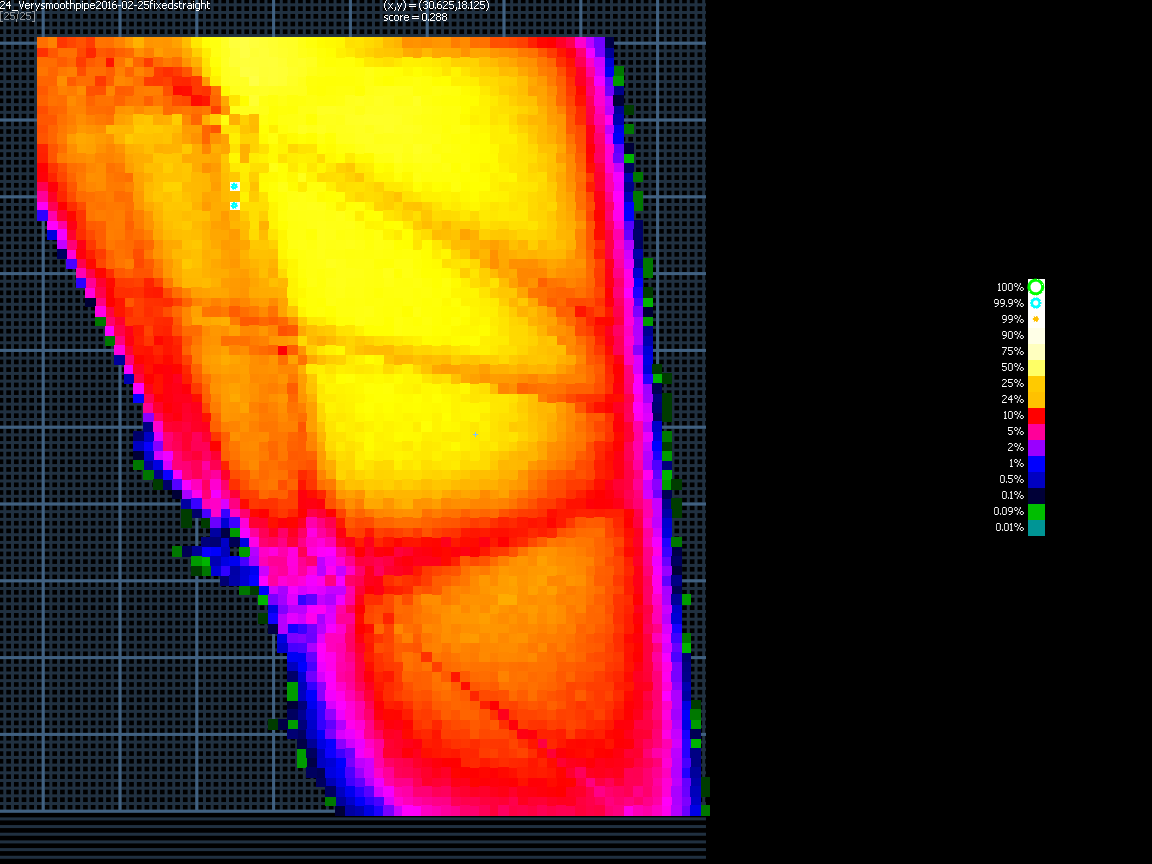The image size is (1152, 864).
Task: Click the lower cyan marker on the heatmap
Action: tap(234, 205)
